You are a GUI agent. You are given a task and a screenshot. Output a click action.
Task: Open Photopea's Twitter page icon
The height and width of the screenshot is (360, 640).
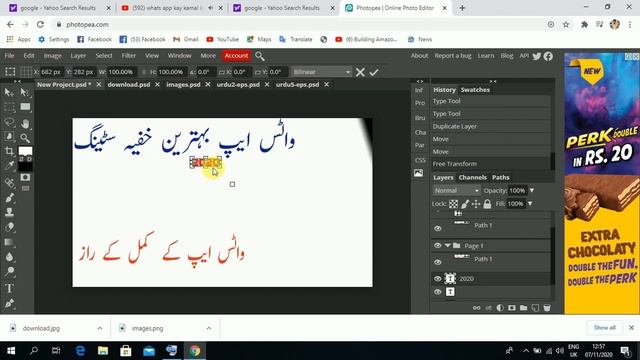pyautogui.click(x=537, y=56)
